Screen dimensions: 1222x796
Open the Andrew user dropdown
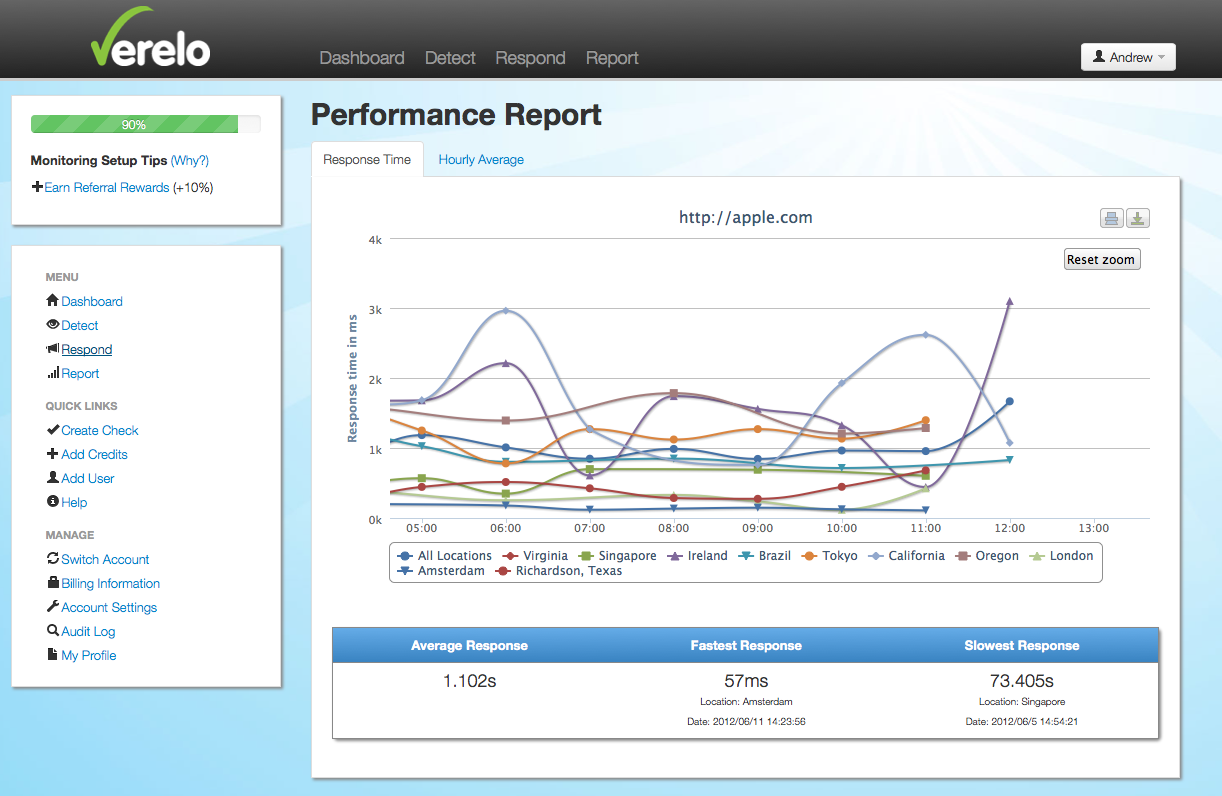pos(1128,57)
